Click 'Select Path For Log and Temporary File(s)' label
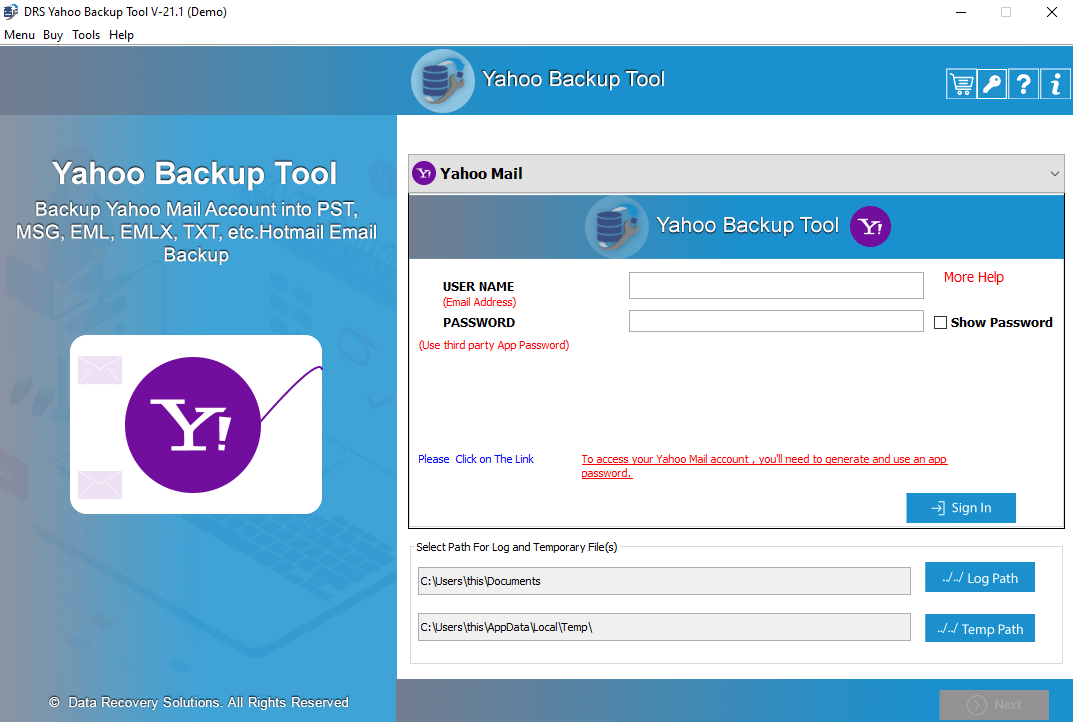The image size is (1073, 722). [517, 547]
